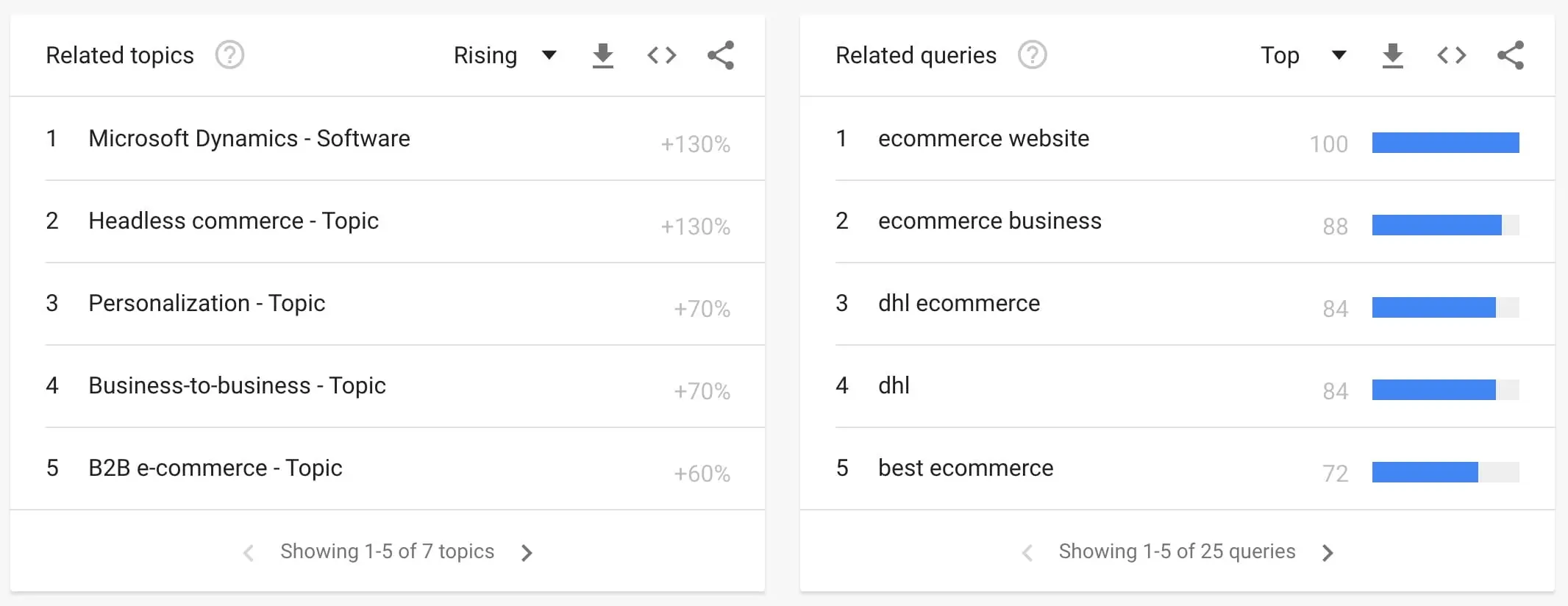This screenshot has height=606, width=1568.
Task: Open embed code for Related queries
Action: [1451, 55]
